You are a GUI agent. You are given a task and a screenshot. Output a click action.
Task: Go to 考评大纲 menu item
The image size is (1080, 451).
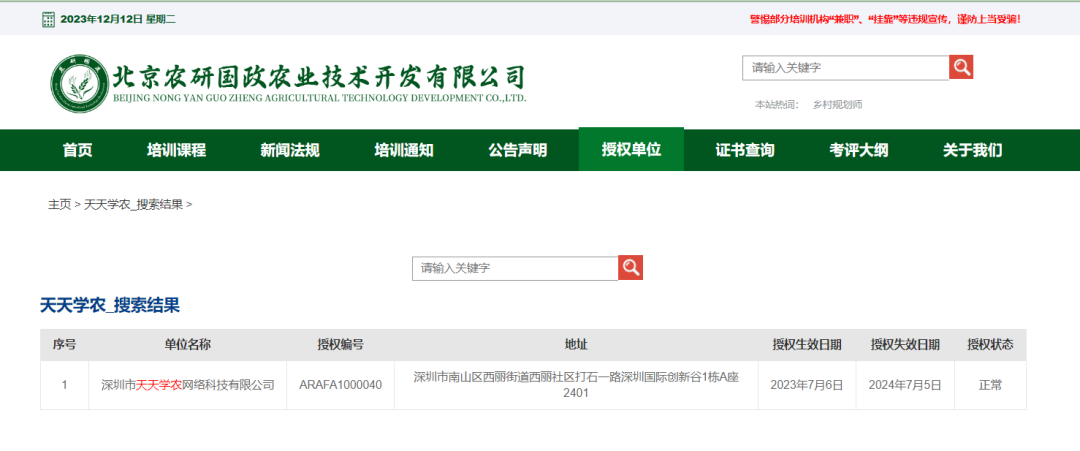pos(859,150)
